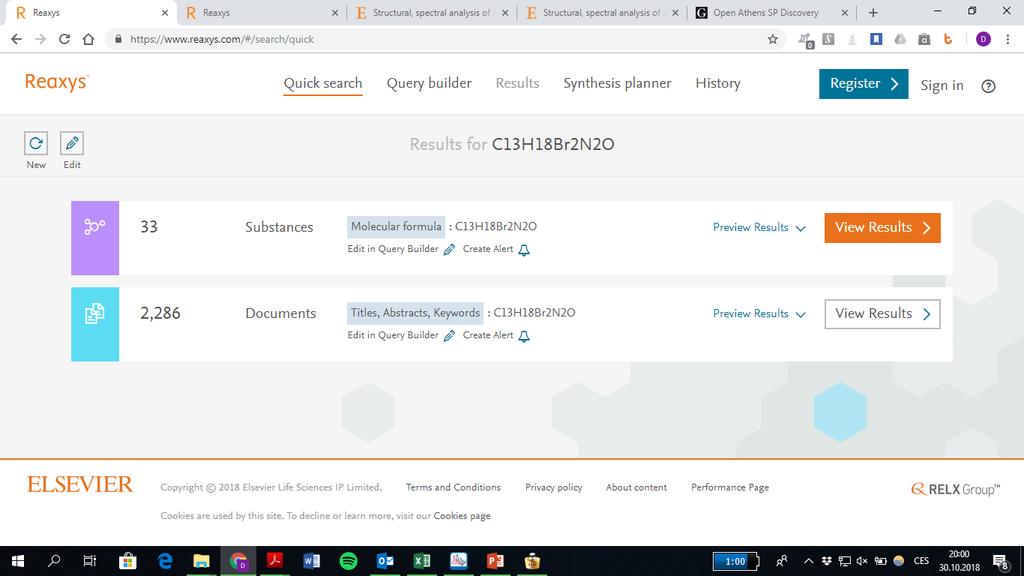Click the pencil icon beside Substances Edit in Query Builder

pos(449,249)
